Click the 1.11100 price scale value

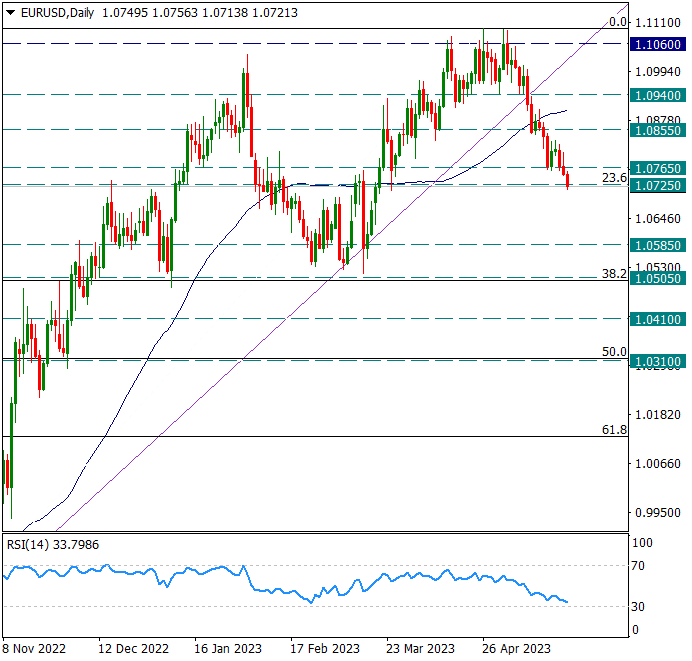point(658,23)
